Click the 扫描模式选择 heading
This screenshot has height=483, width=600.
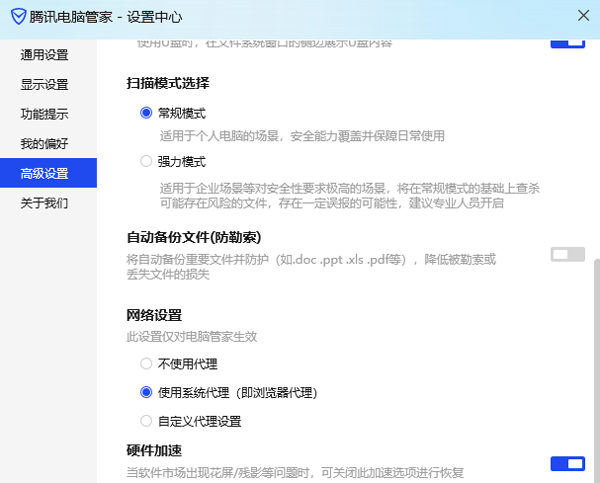pyautogui.click(x=168, y=83)
